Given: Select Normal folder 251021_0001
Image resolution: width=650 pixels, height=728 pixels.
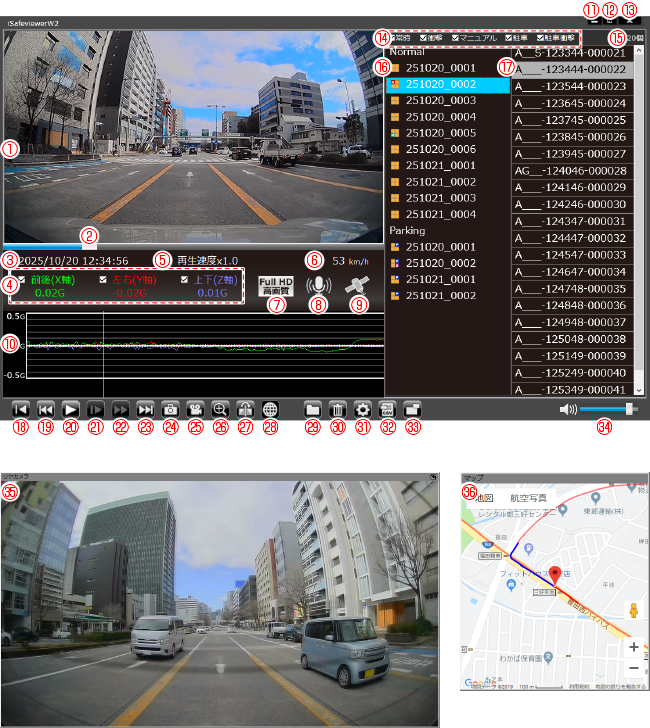Looking at the screenshot, I should [x=441, y=165].
